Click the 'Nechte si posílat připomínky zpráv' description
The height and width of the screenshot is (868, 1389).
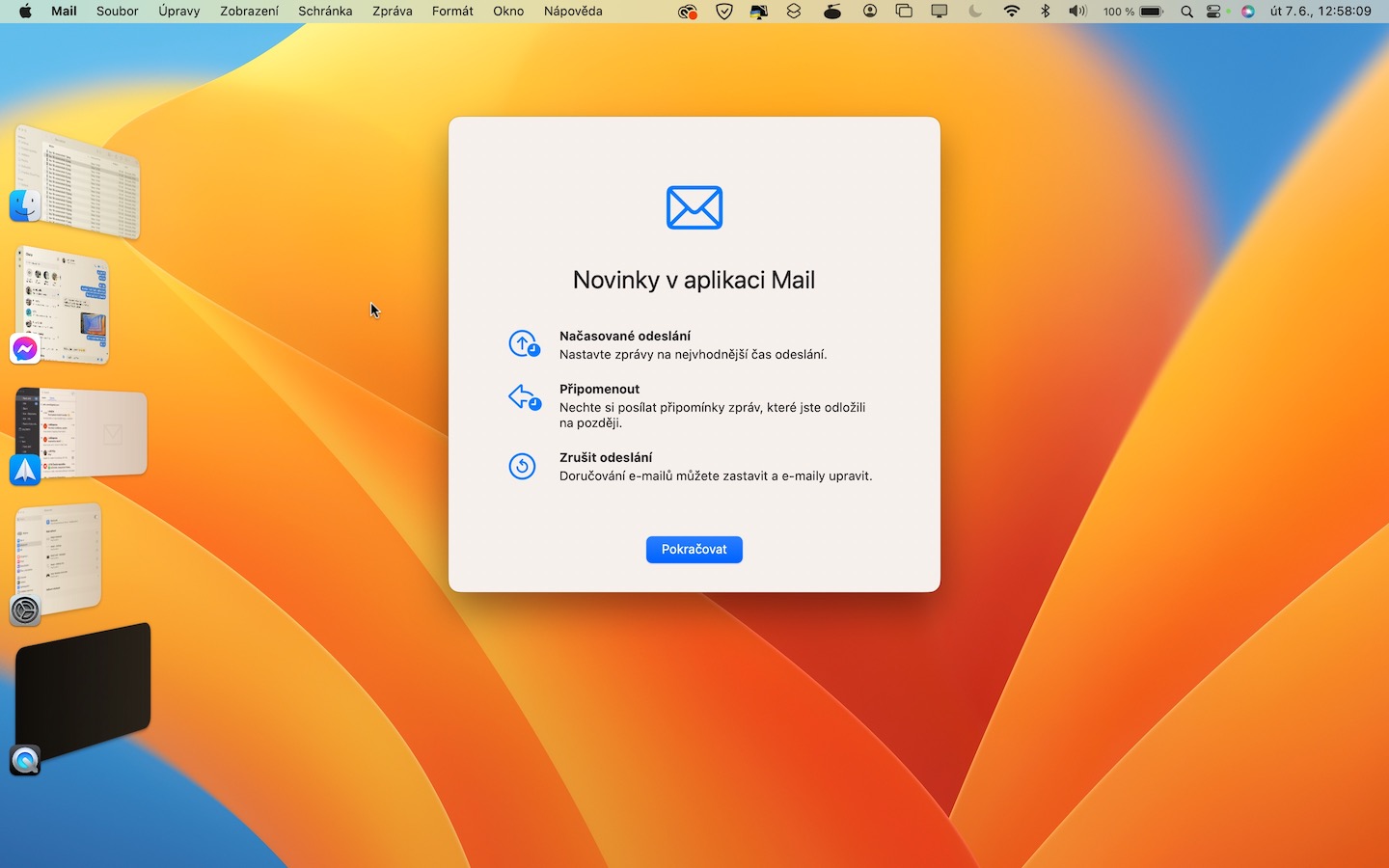[x=713, y=415]
